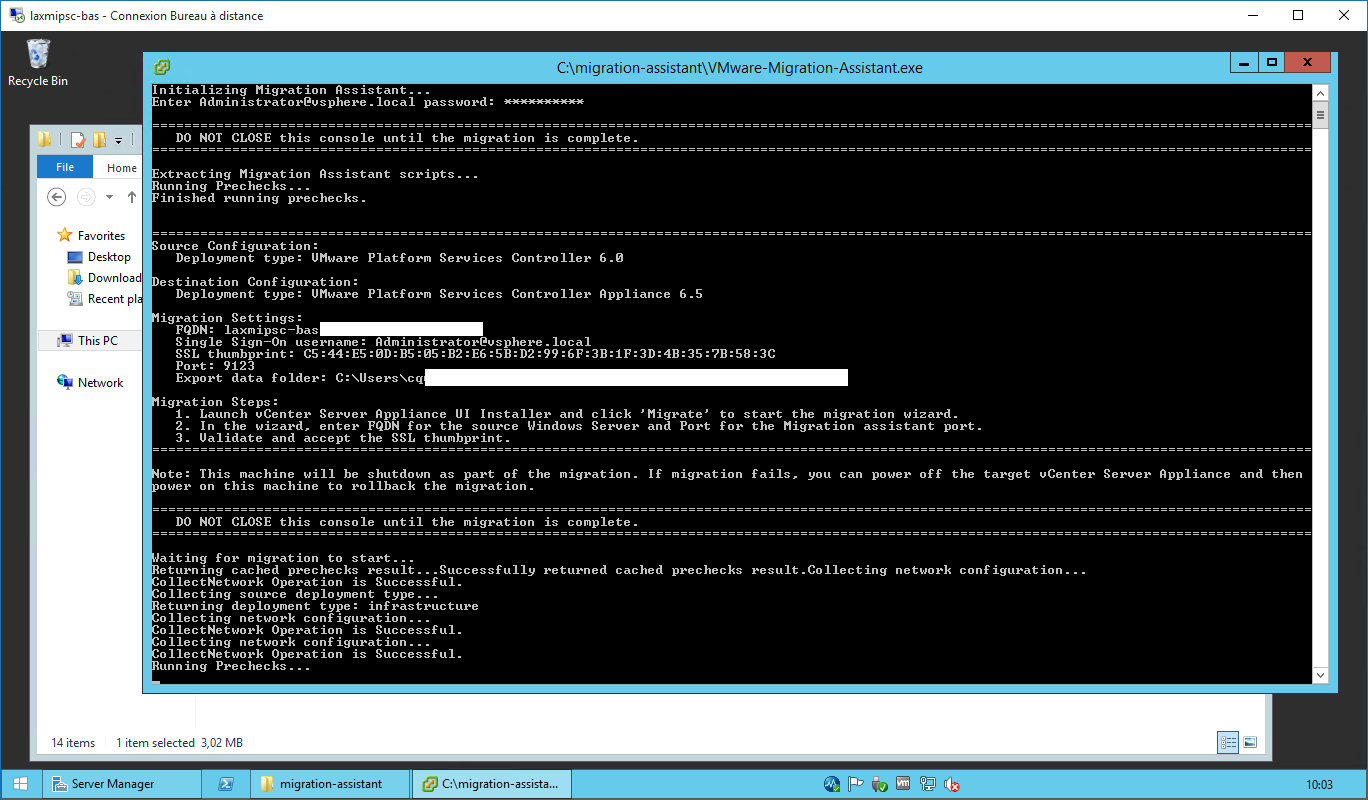Select This PC in navigation pane
1368x800 pixels.
[x=97, y=341]
